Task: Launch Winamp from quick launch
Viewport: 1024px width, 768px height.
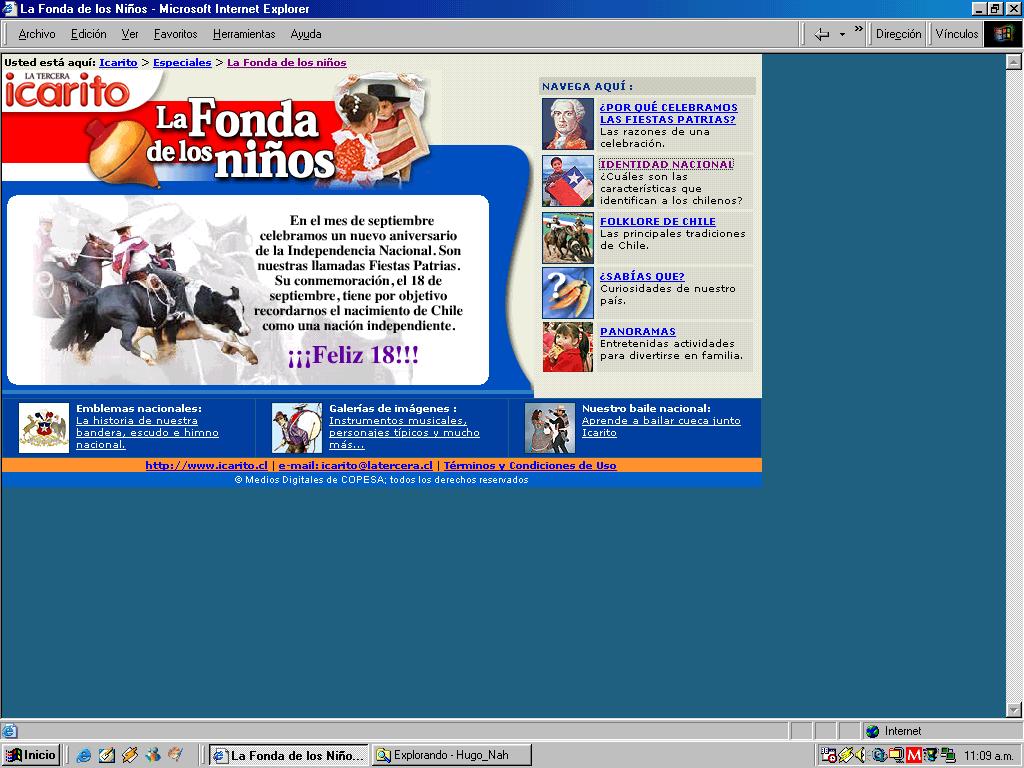Action: [130, 756]
